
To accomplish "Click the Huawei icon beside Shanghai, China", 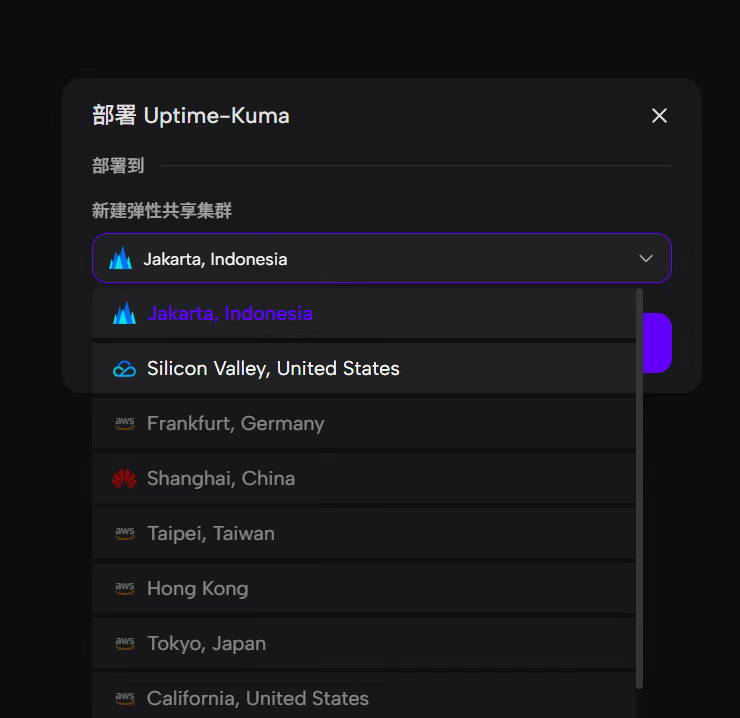I will pyautogui.click(x=124, y=479).
